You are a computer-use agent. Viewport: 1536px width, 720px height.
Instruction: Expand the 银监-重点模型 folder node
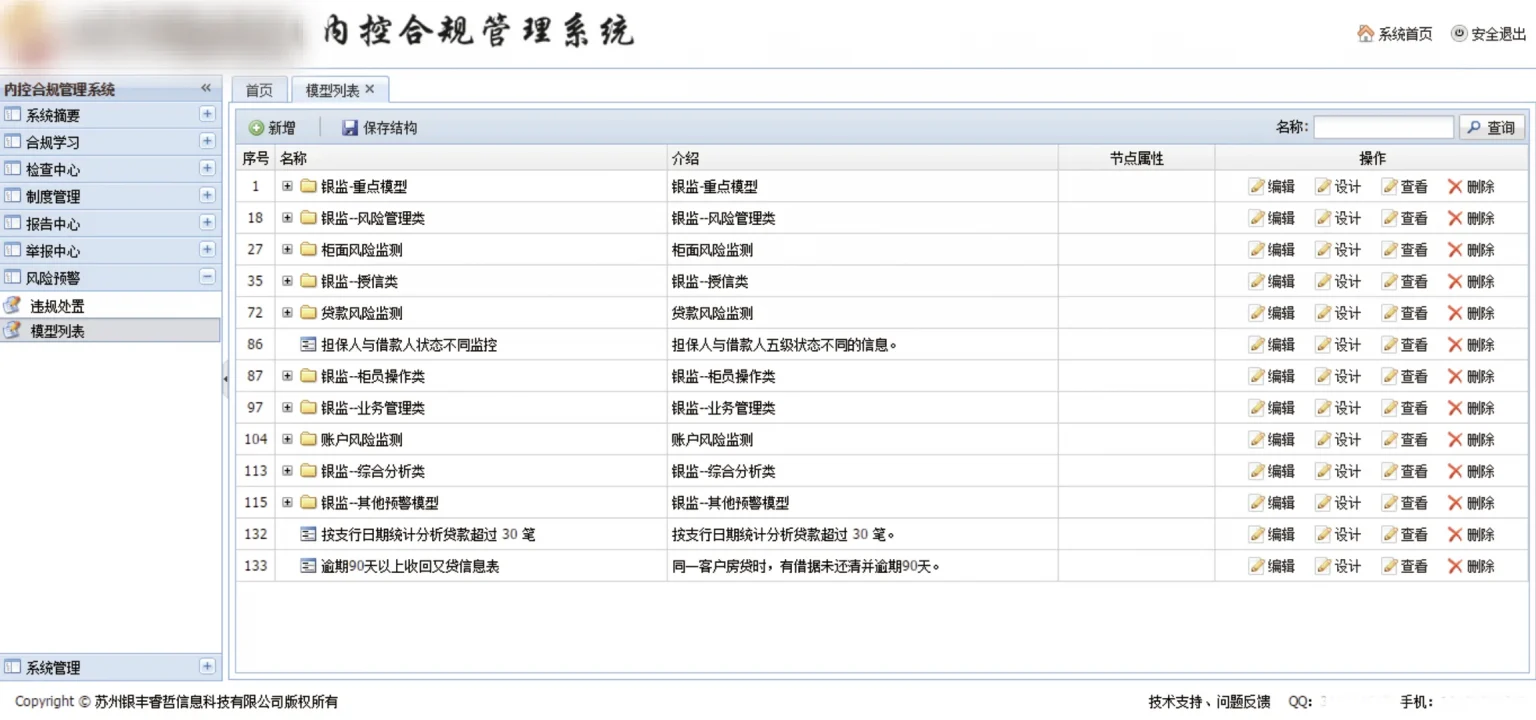pos(287,186)
